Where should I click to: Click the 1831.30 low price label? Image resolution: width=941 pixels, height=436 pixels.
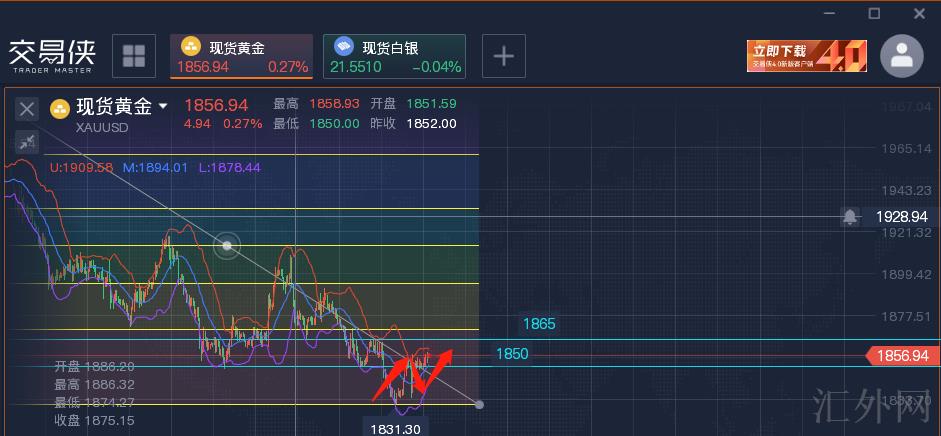coord(395,429)
